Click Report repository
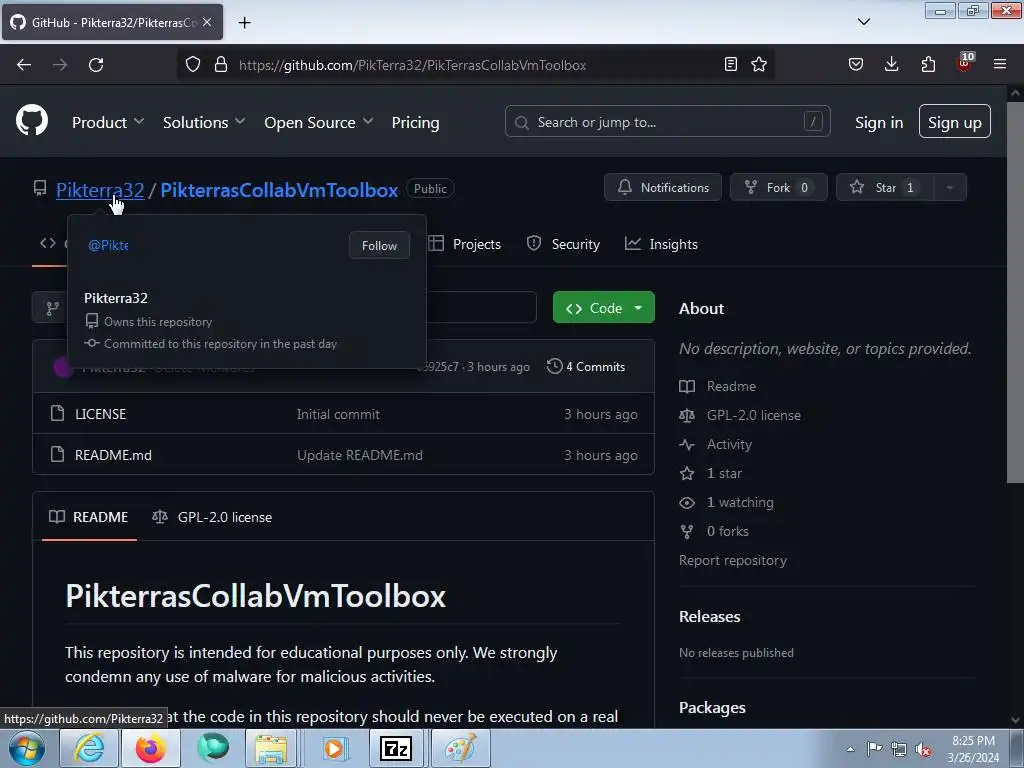 point(733,560)
